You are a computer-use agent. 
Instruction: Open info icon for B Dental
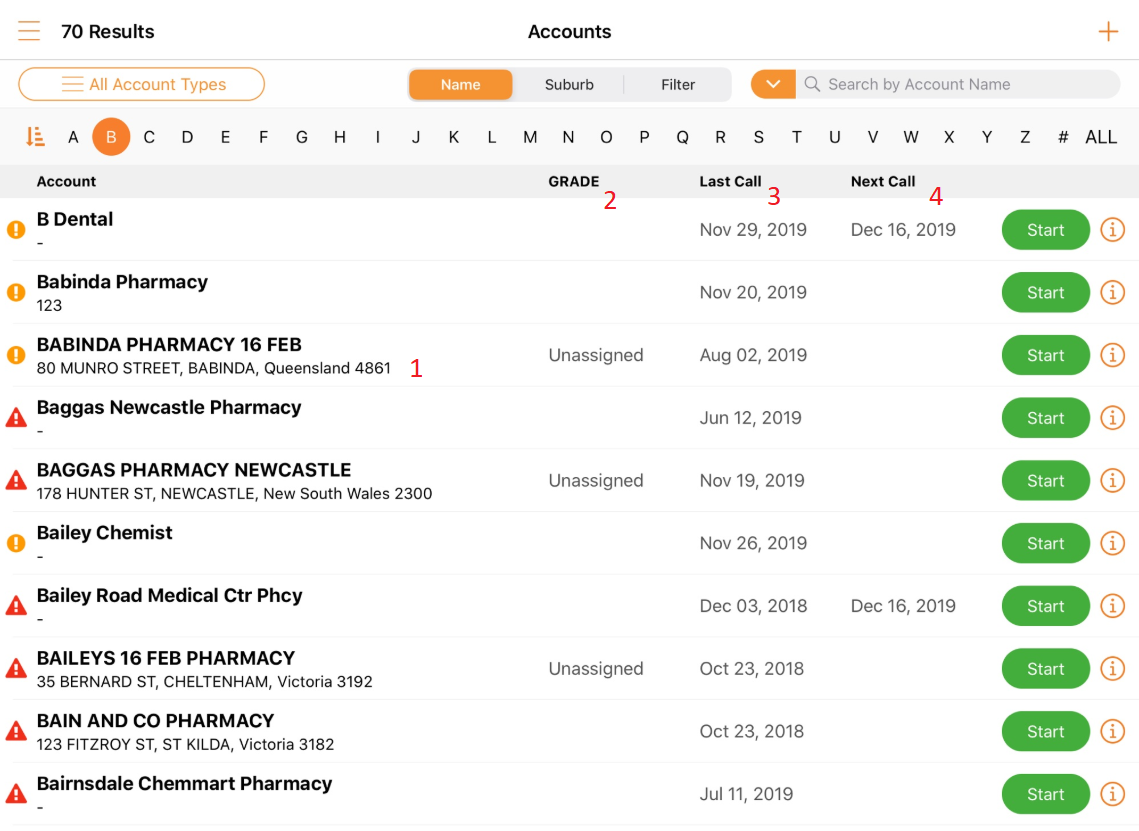tap(1112, 230)
